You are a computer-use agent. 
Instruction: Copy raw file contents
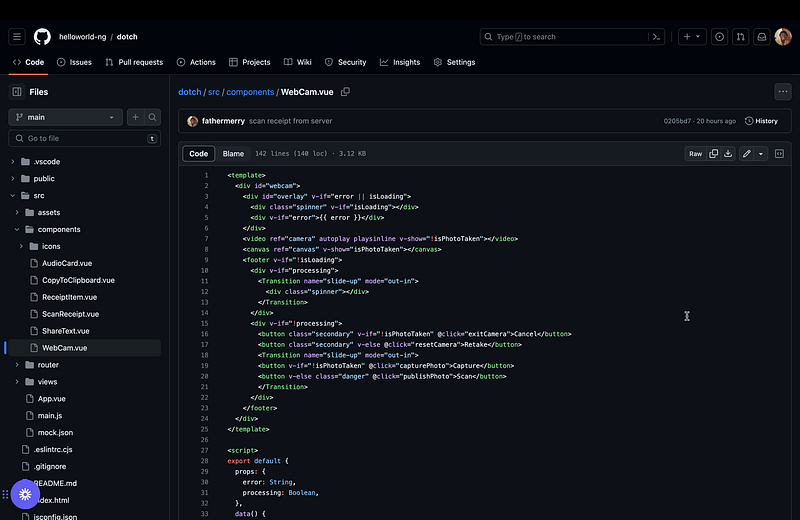(713, 154)
